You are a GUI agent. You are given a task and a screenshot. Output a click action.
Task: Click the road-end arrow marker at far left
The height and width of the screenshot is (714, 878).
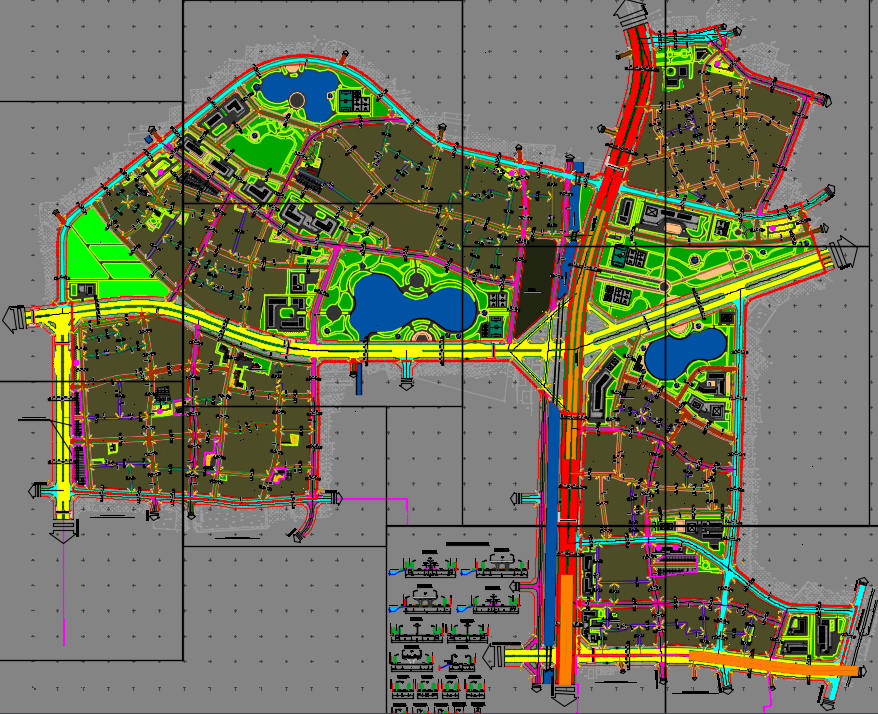pos(14,317)
